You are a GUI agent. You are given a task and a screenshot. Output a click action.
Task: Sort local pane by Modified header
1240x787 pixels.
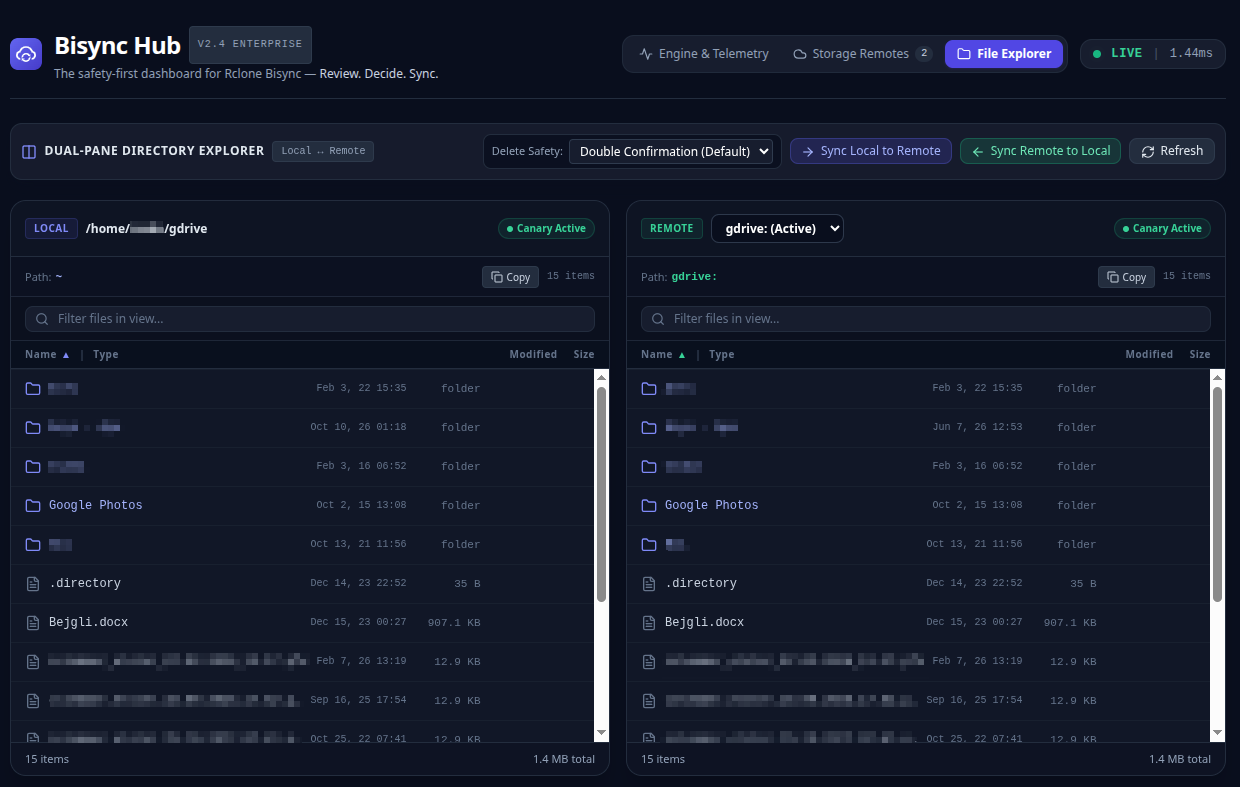533,355
